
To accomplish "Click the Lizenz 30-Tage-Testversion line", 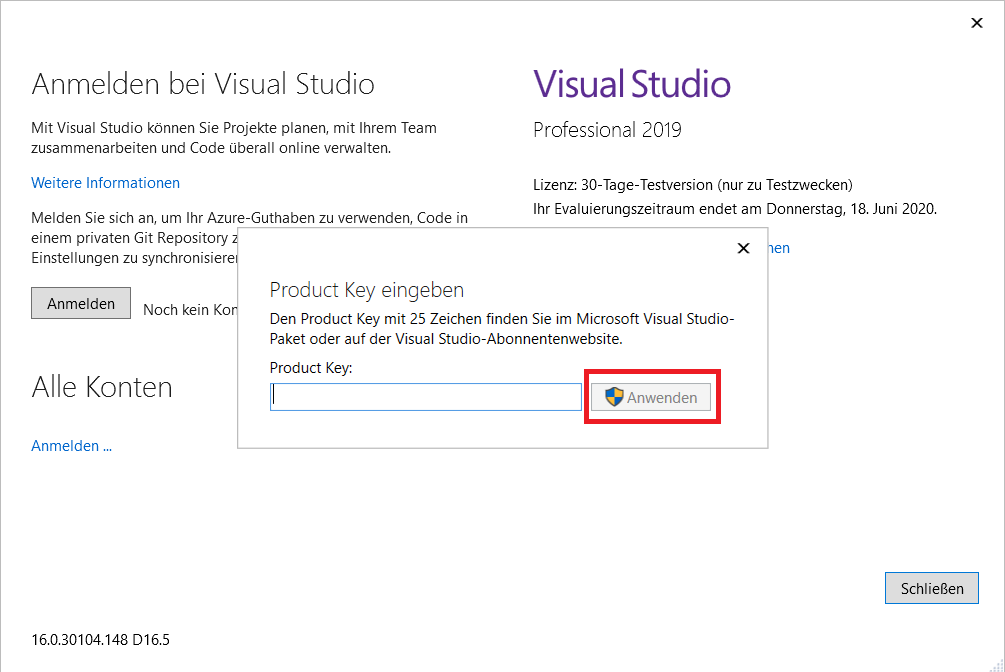I will click(693, 185).
